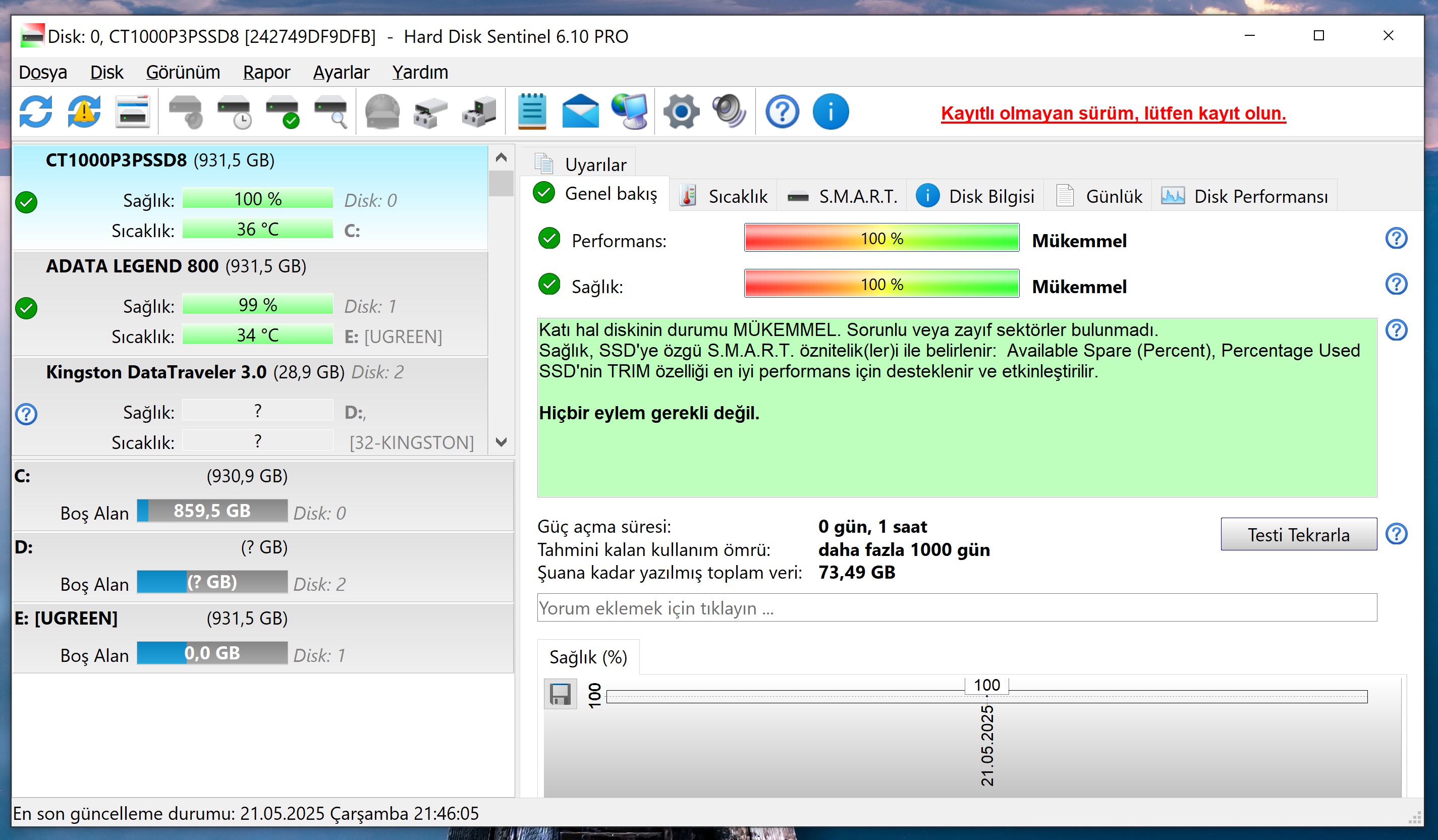Click the gray disk dome toolbar icon
This screenshot has width=1438, height=840.
click(x=382, y=111)
